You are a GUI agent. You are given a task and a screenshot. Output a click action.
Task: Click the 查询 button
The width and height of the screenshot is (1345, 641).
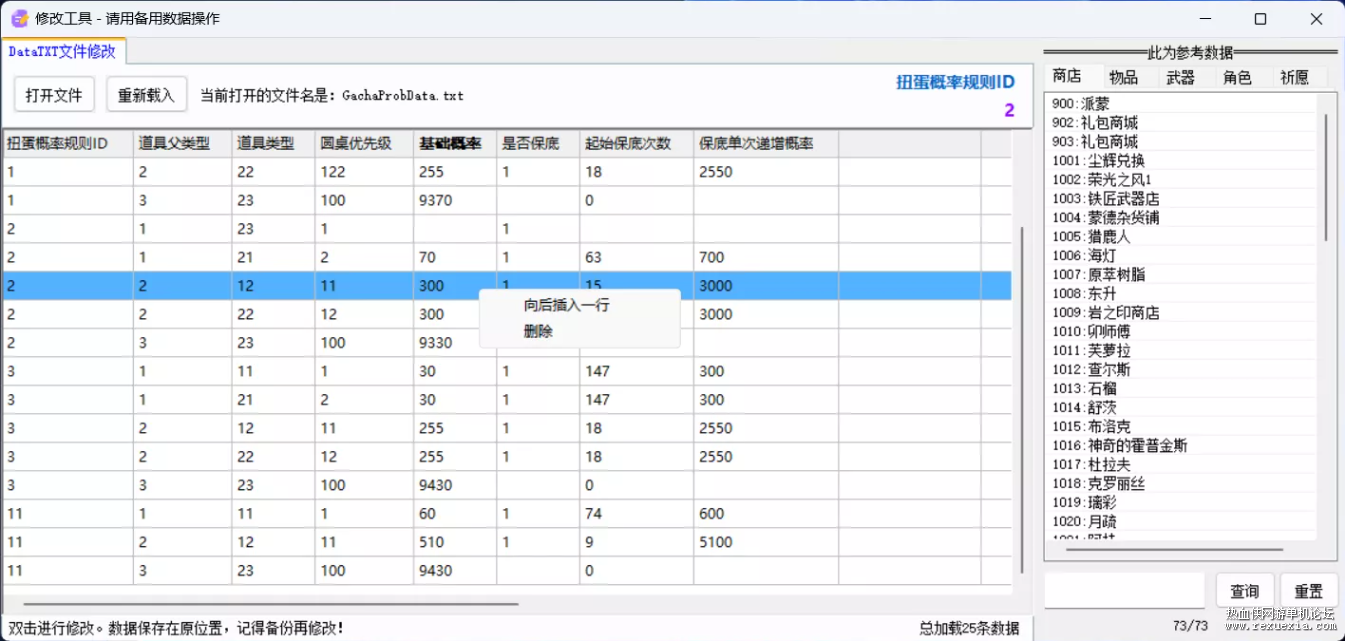point(1245,591)
